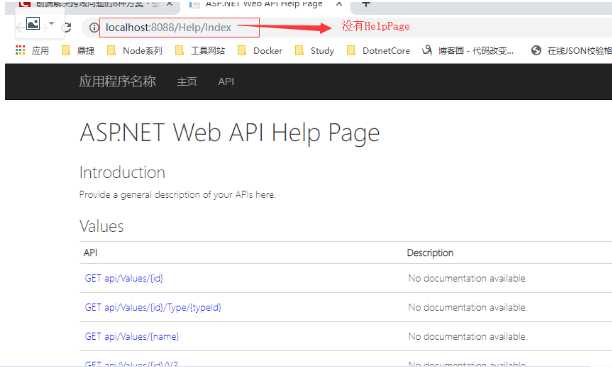This screenshot has height=367, width=612.
Task: Click the 'Provide a general description' paragraph
Action: (177, 194)
